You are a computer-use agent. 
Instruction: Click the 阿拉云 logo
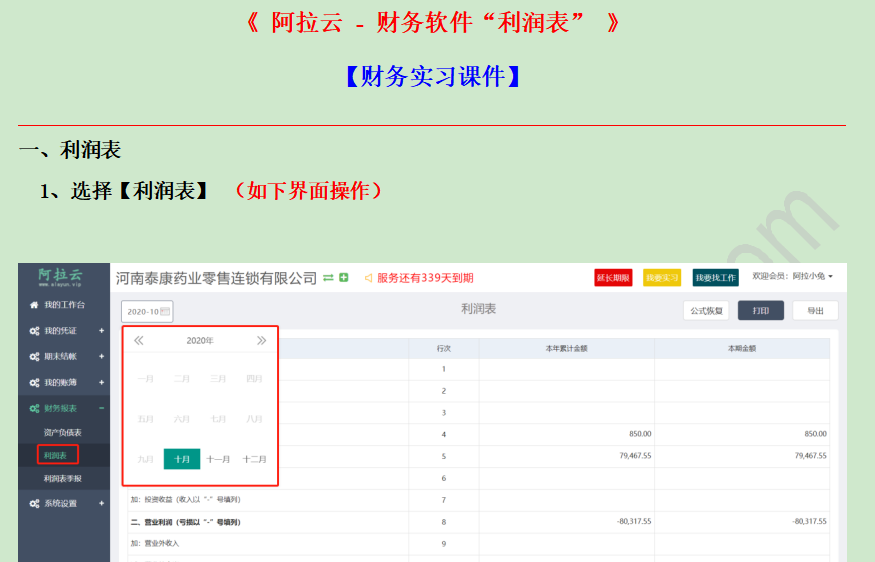(60, 277)
